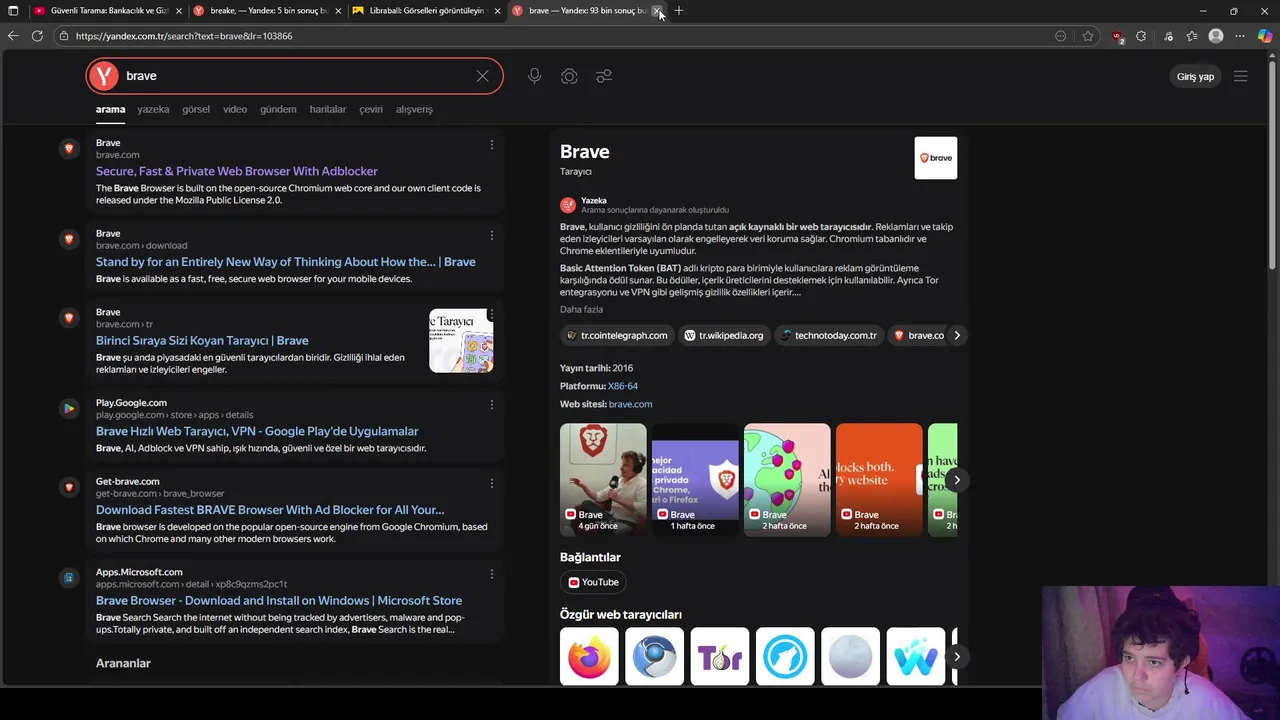
Task: Open options for Apps.Microsoft.com result
Action: click(491, 574)
